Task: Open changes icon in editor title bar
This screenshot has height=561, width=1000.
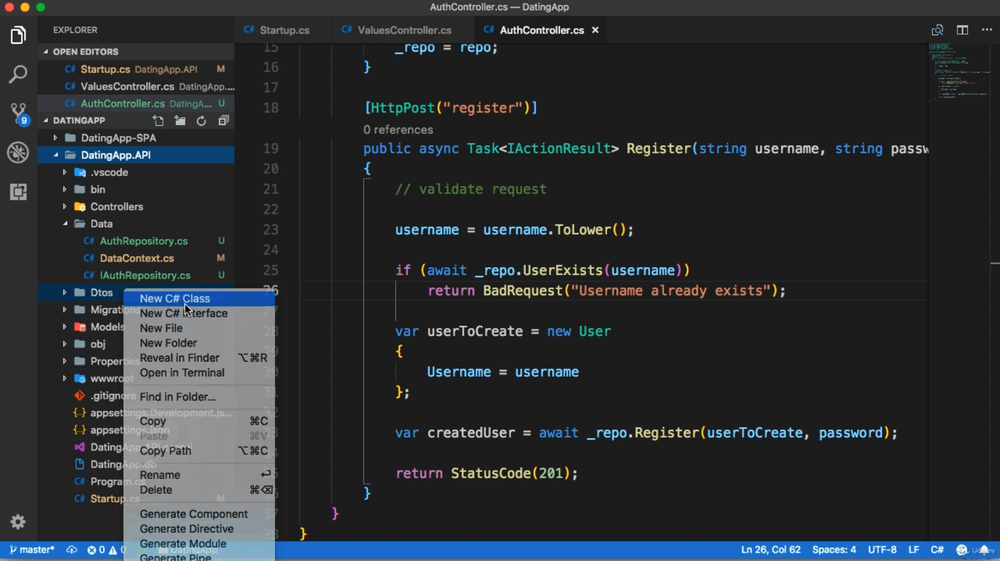Action: [938, 30]
